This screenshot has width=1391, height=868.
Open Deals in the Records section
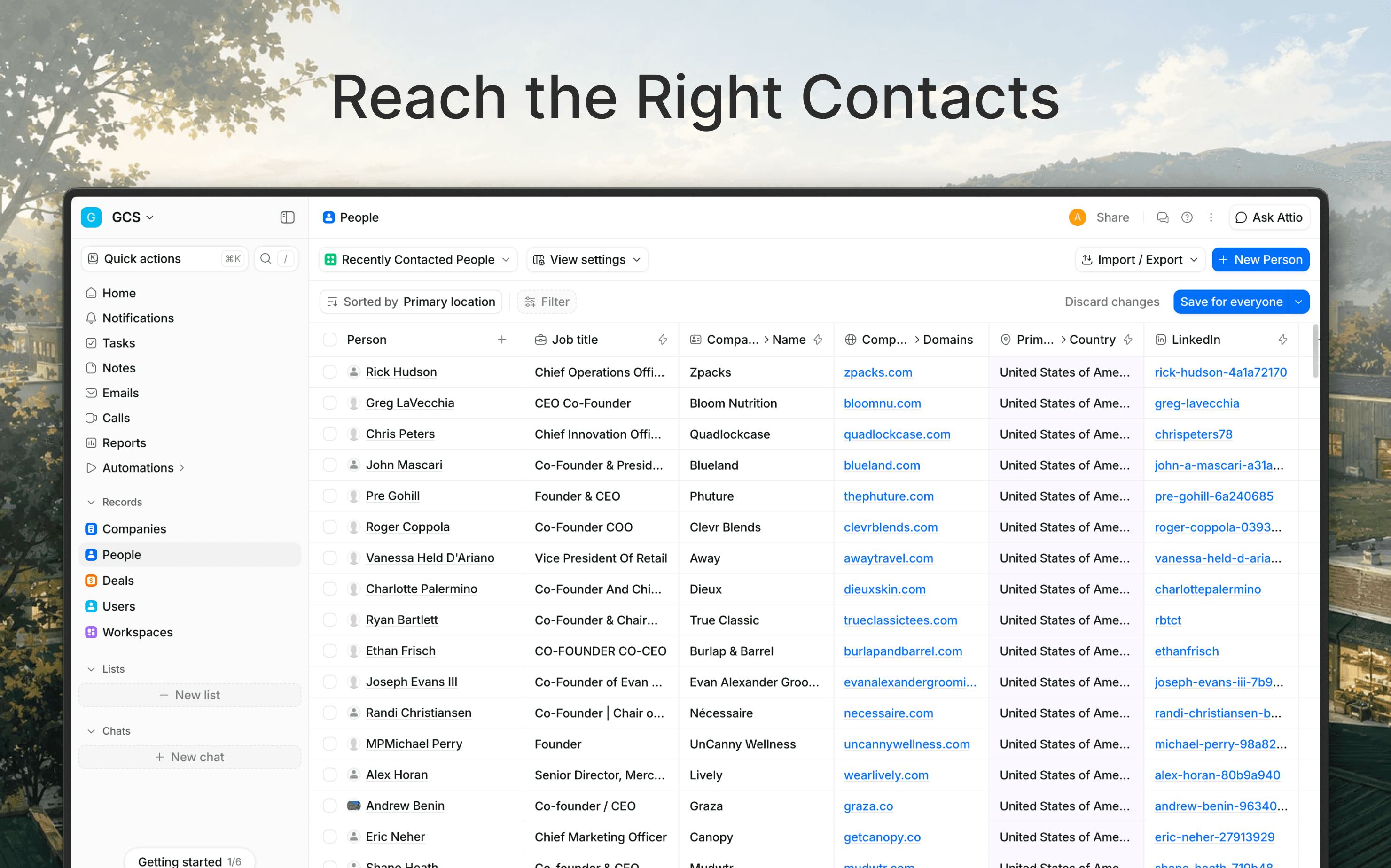click(x=118, y=581)
